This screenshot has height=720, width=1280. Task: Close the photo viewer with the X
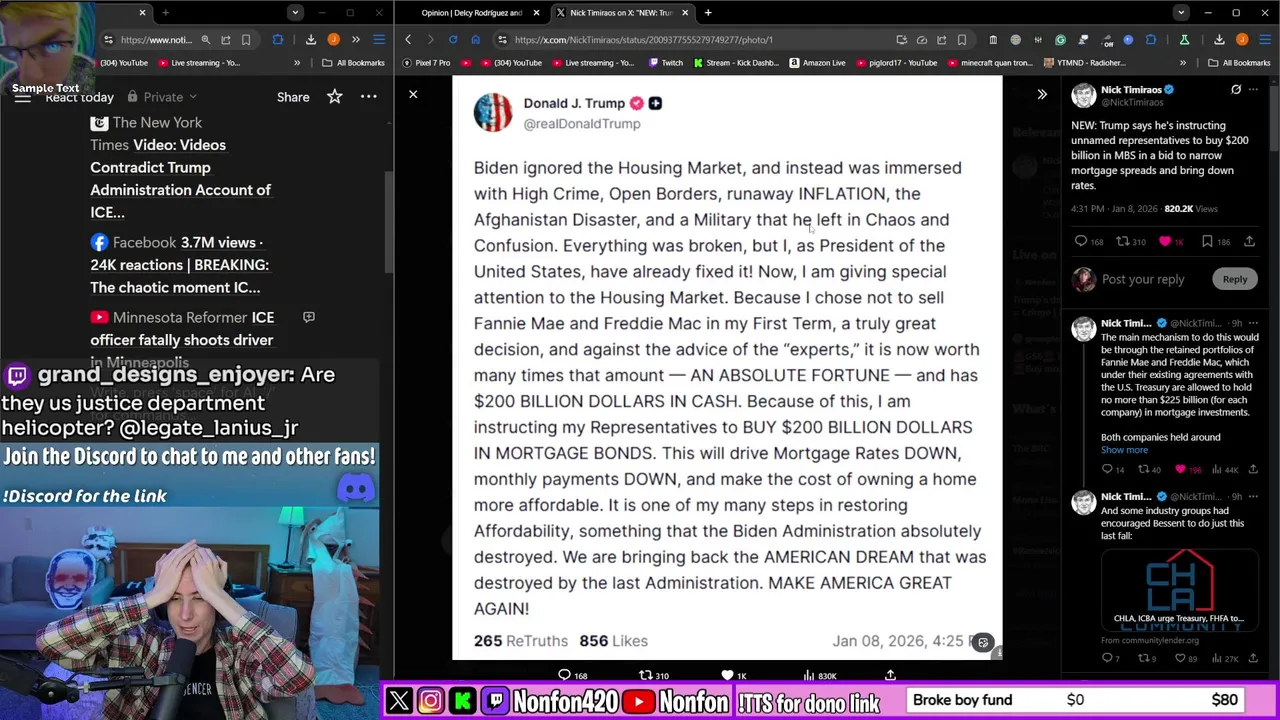click(x=413, y=94)
